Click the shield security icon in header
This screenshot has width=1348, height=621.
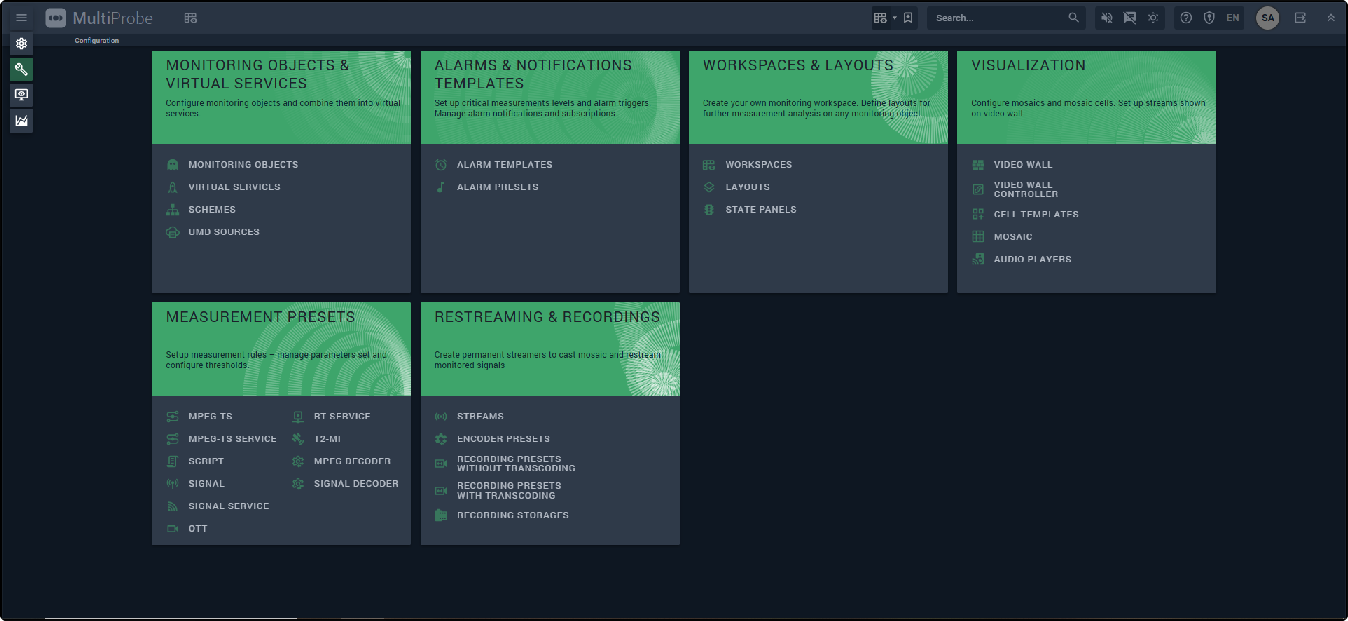(x=1209, y=18)
